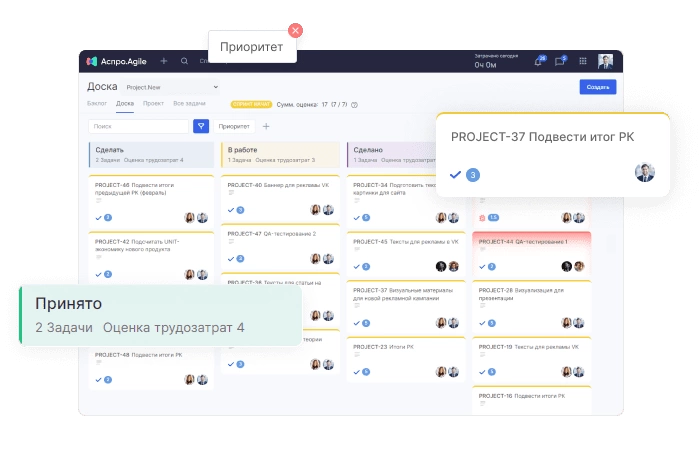Open card PROJECT-47 QA-тестирование 2
Image resolution: width=700 pixels, height=456 pixels.
pyautogui.click(x=280, y=246)
